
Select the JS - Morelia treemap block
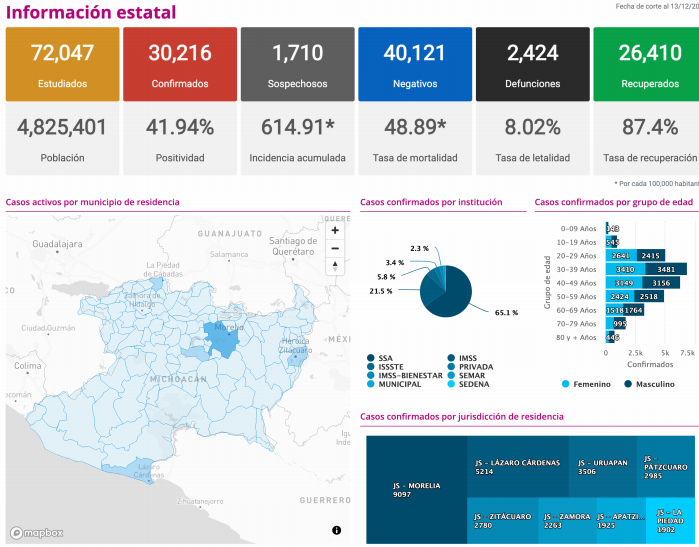(416, 489)
